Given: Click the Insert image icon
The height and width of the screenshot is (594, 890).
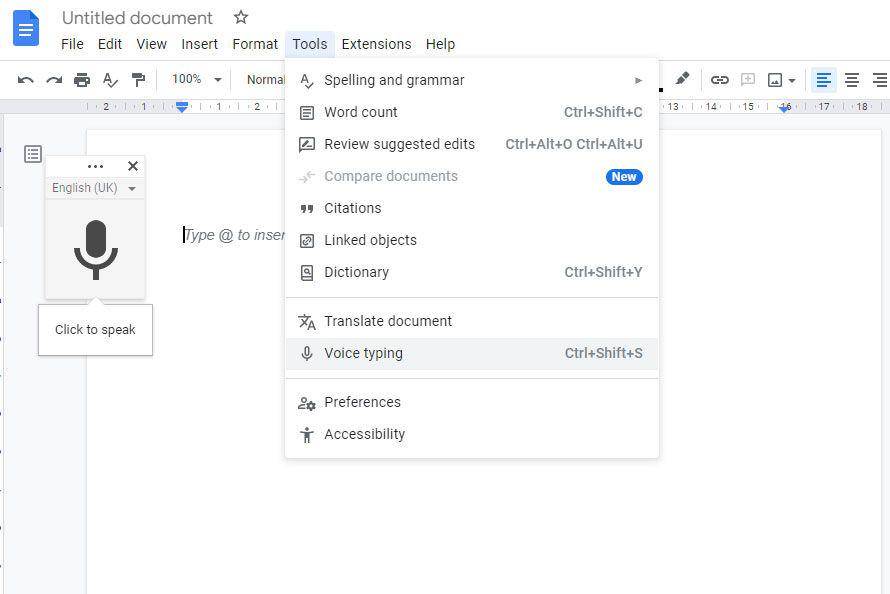Looking at the screenshot, I should (775, 80).
